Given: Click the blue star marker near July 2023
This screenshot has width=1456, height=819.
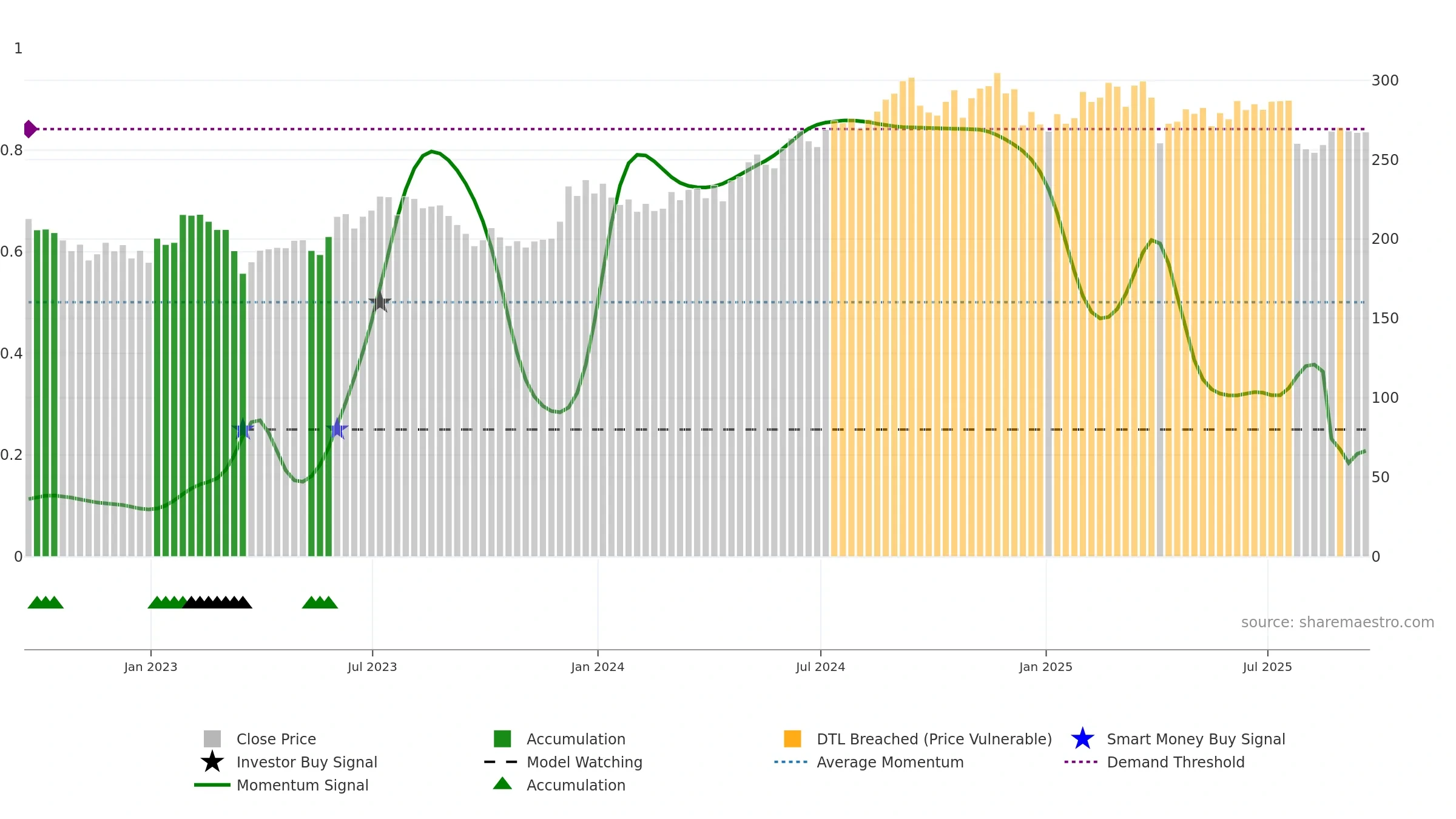Looking at the screenshot, I should (337, 429).
